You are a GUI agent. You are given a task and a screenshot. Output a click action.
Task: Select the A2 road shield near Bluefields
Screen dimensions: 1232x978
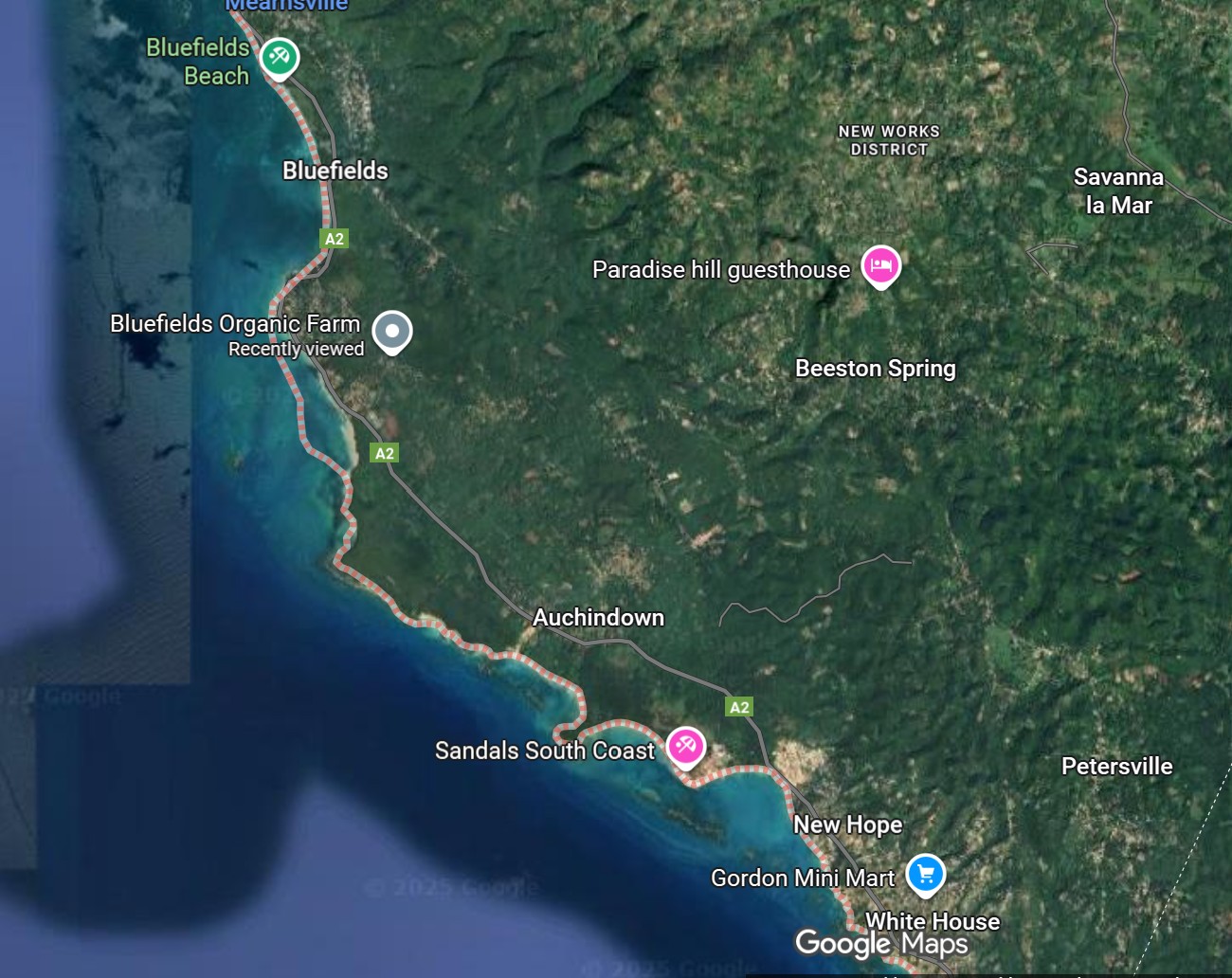tap(335, 239)
